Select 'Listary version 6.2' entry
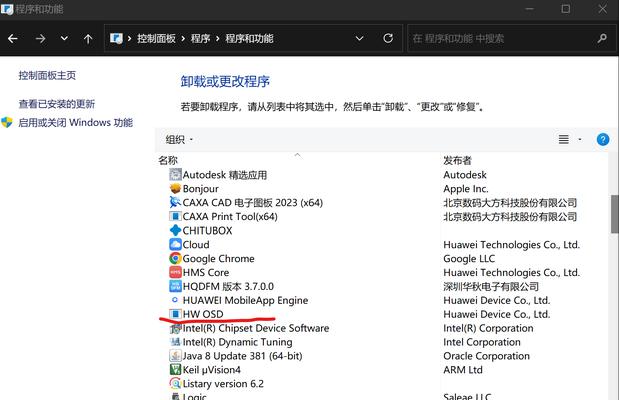 click(x=223, y=384)
